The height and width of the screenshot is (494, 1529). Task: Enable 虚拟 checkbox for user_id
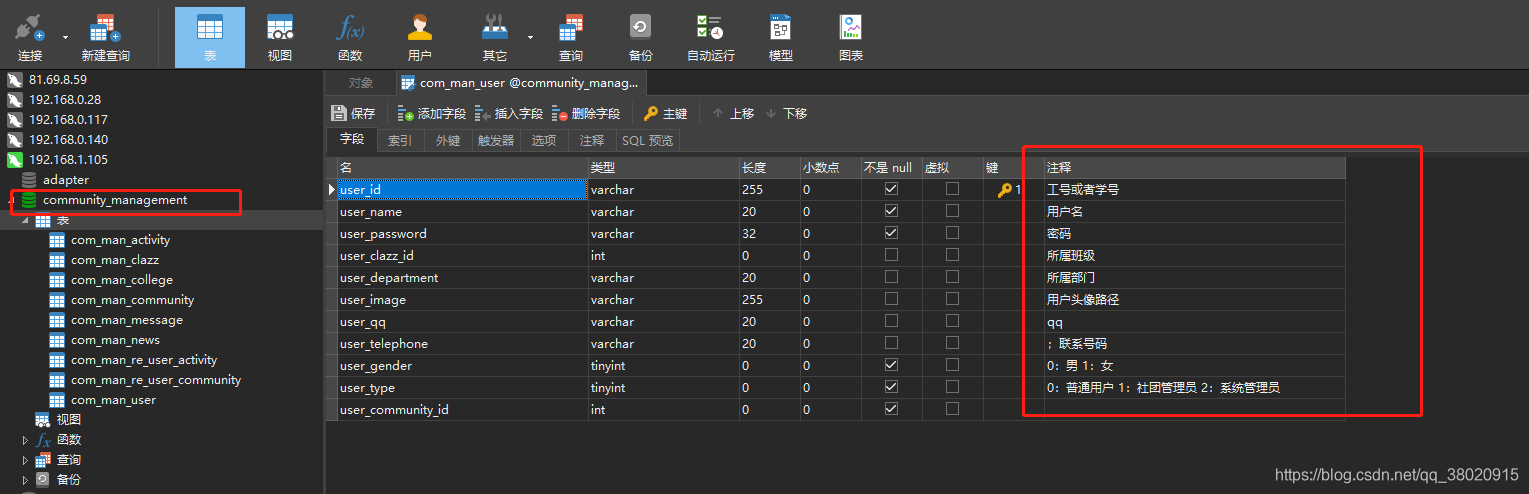click(x=952, y=189)
